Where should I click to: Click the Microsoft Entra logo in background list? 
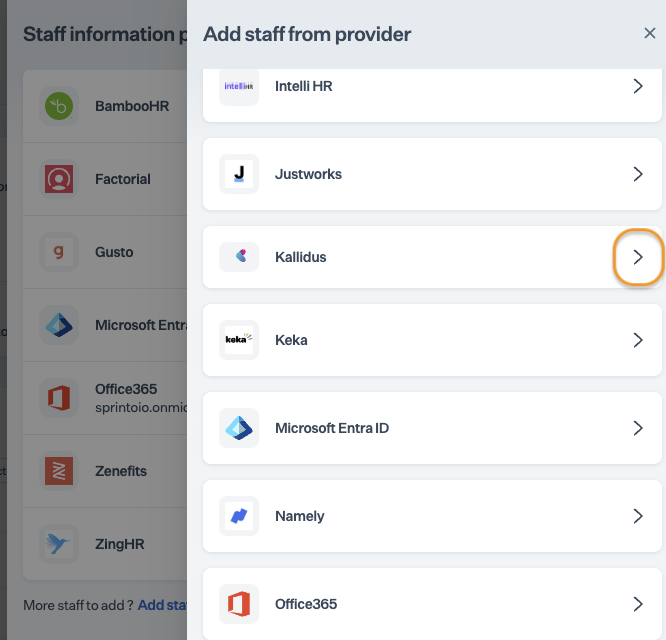[59, 325]
